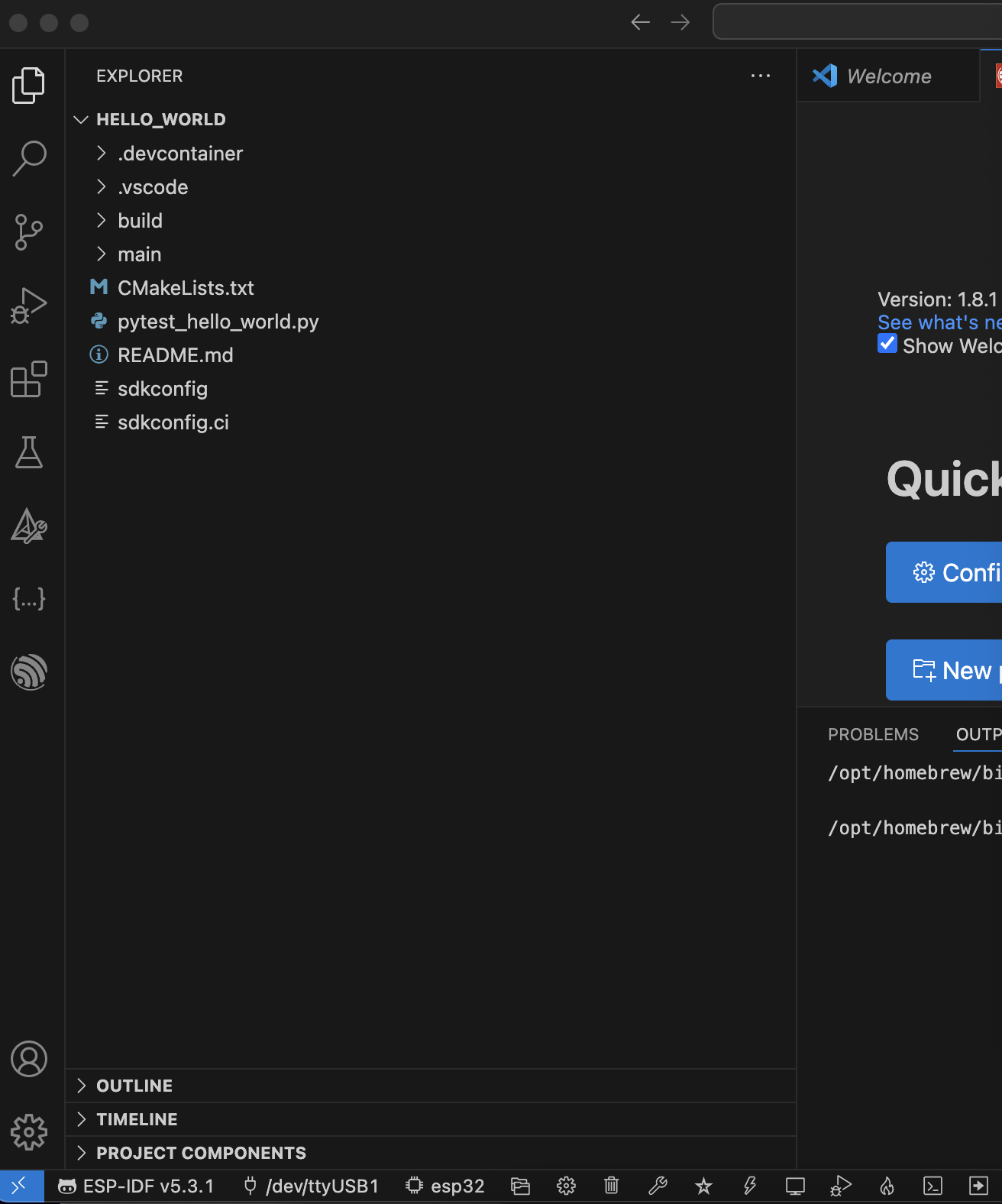1002x1204 pixels.
Task: Select the /dev/ttyUSB1 serial port
Action: (x=311, y=1186)
